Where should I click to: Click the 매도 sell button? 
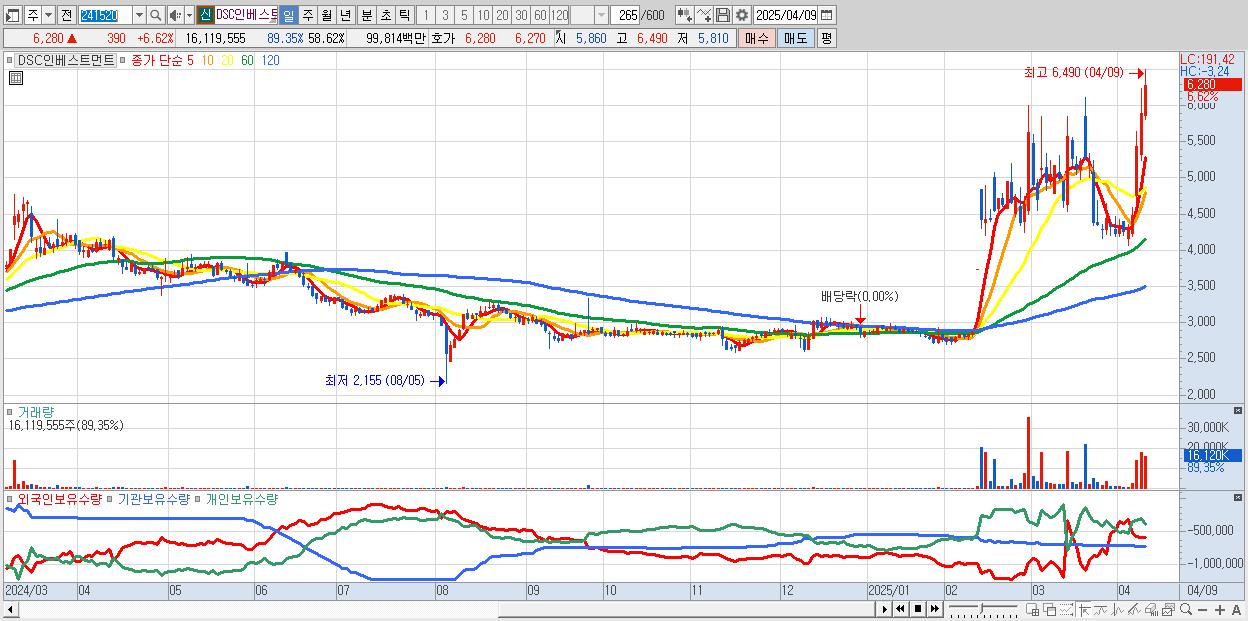pyautogui.click(x=795, y=38)
